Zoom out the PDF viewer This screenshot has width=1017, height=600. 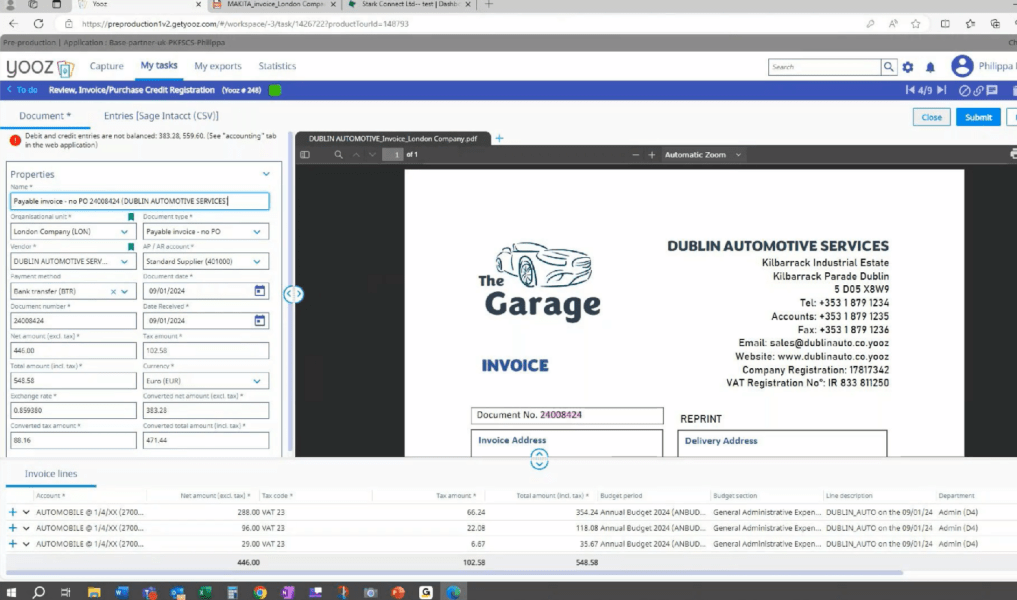[636, 154]
